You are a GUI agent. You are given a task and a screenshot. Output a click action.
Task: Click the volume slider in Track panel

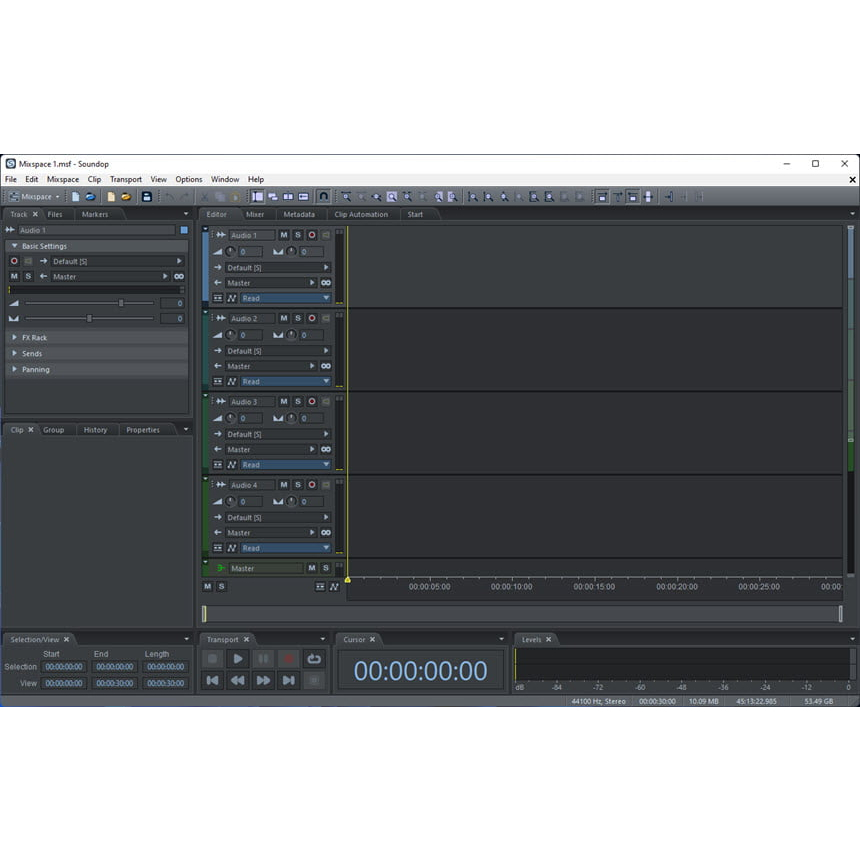[121, 303]
